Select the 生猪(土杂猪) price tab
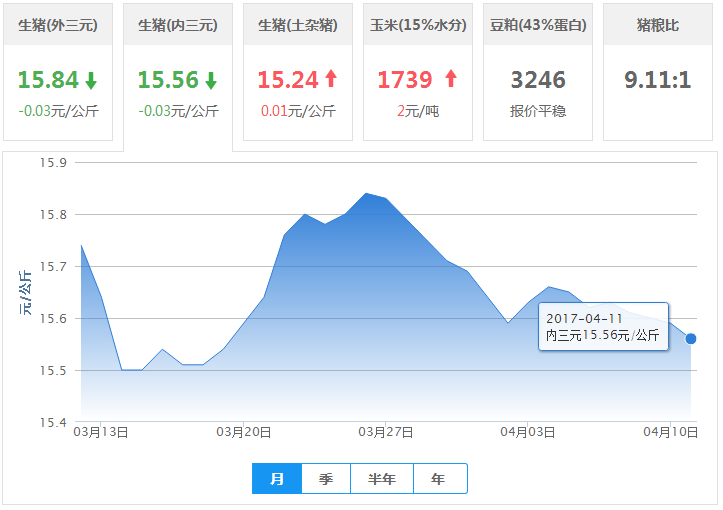 pyautogui.click(x=298, y=71)
